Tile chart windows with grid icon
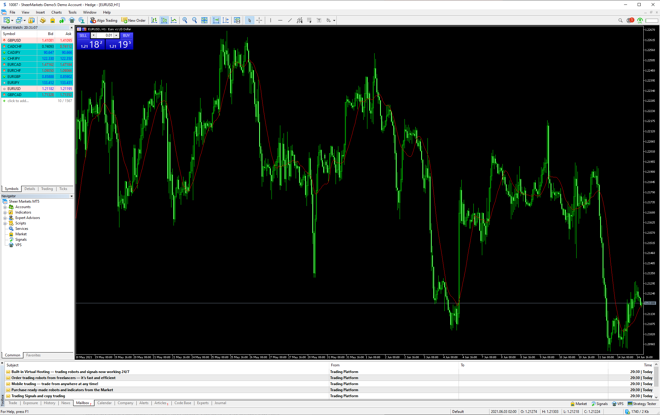The width and height of the screenshot is (660, 415). pyautogui.click(x=204, y=20)
